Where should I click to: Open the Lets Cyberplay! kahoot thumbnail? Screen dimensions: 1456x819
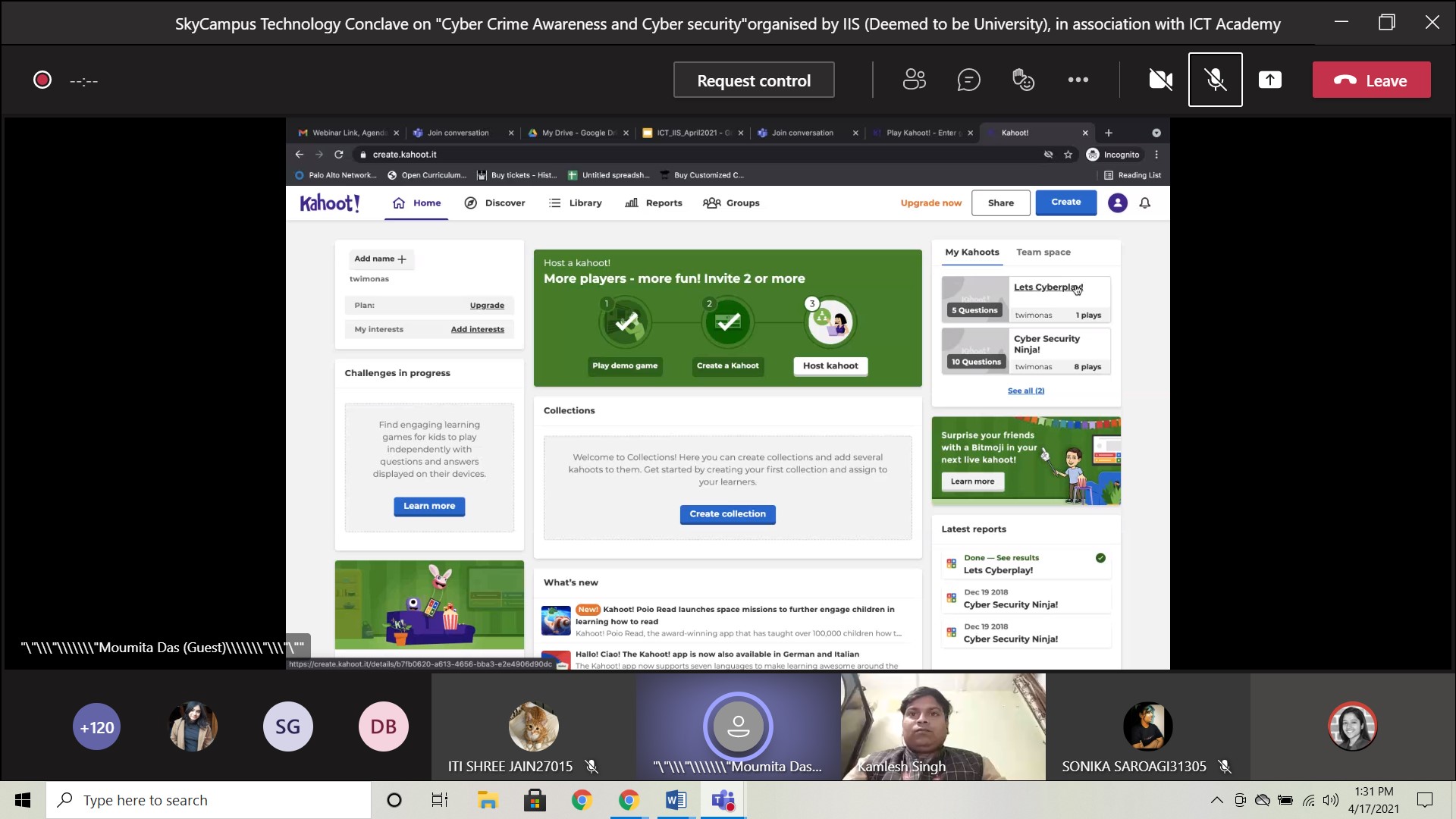(975, 298)
